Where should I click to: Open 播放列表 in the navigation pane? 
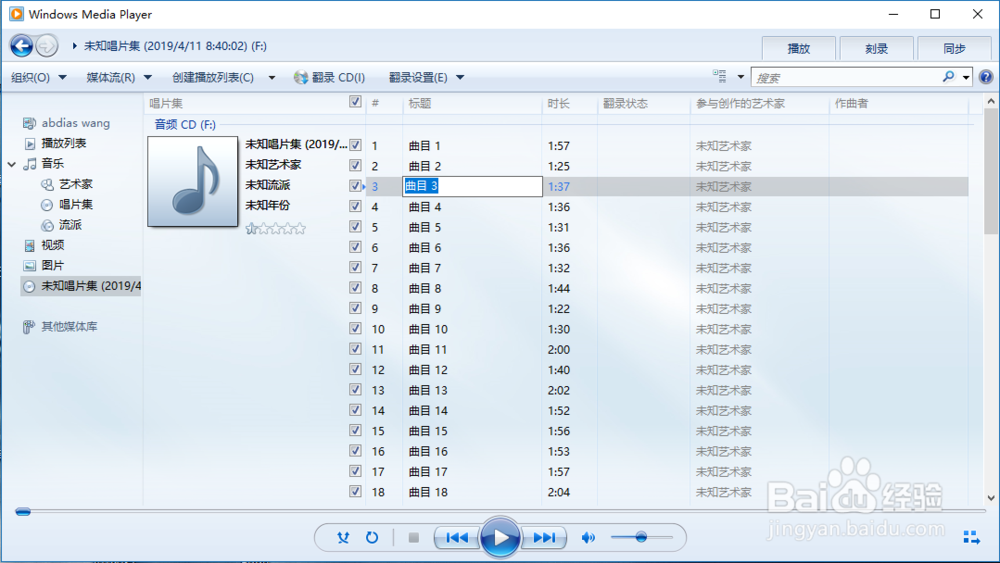coord(63,143)
